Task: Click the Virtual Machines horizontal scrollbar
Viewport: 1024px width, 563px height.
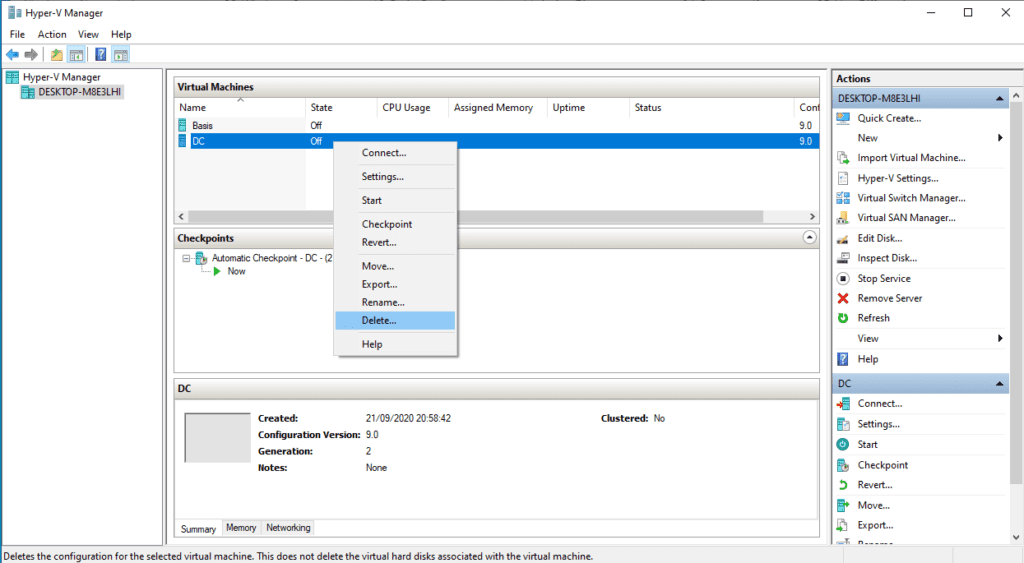Action: [475, 216]
